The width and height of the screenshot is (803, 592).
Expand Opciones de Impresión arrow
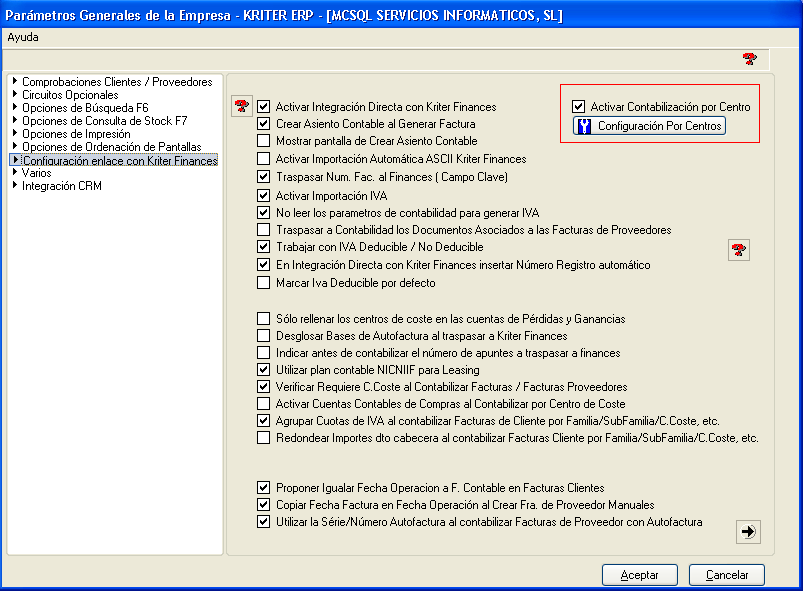tap(15, 133)
